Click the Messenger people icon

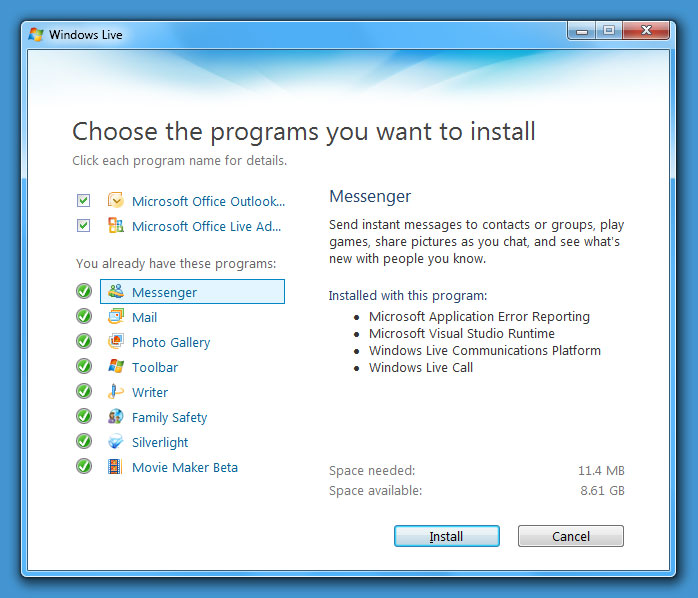pos(116,292)
